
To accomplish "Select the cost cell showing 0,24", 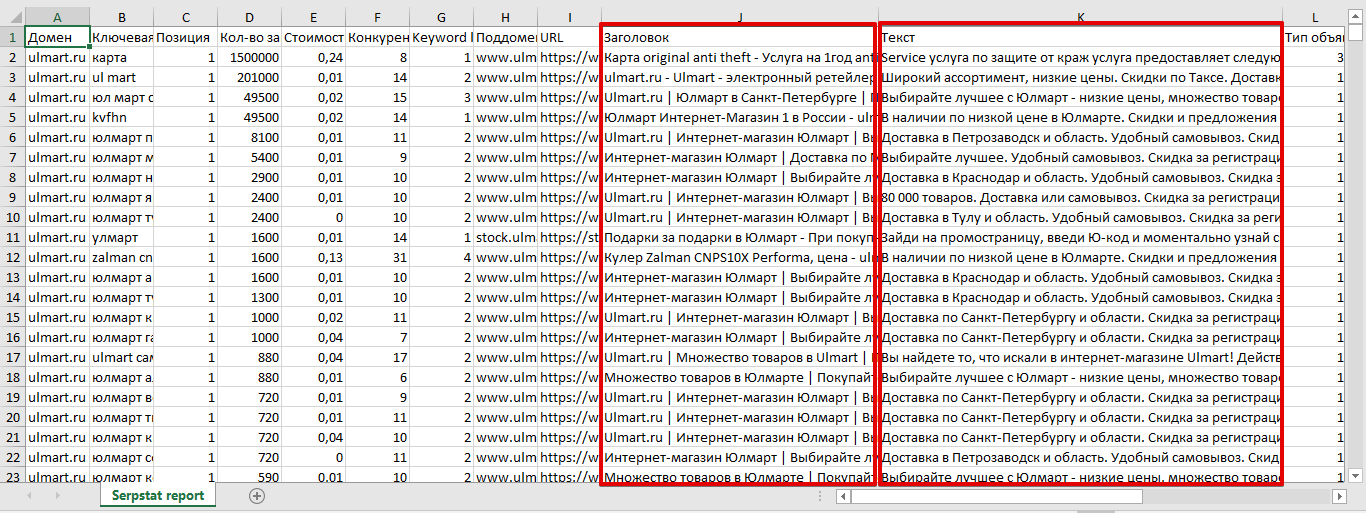I will tap(313, 57).
